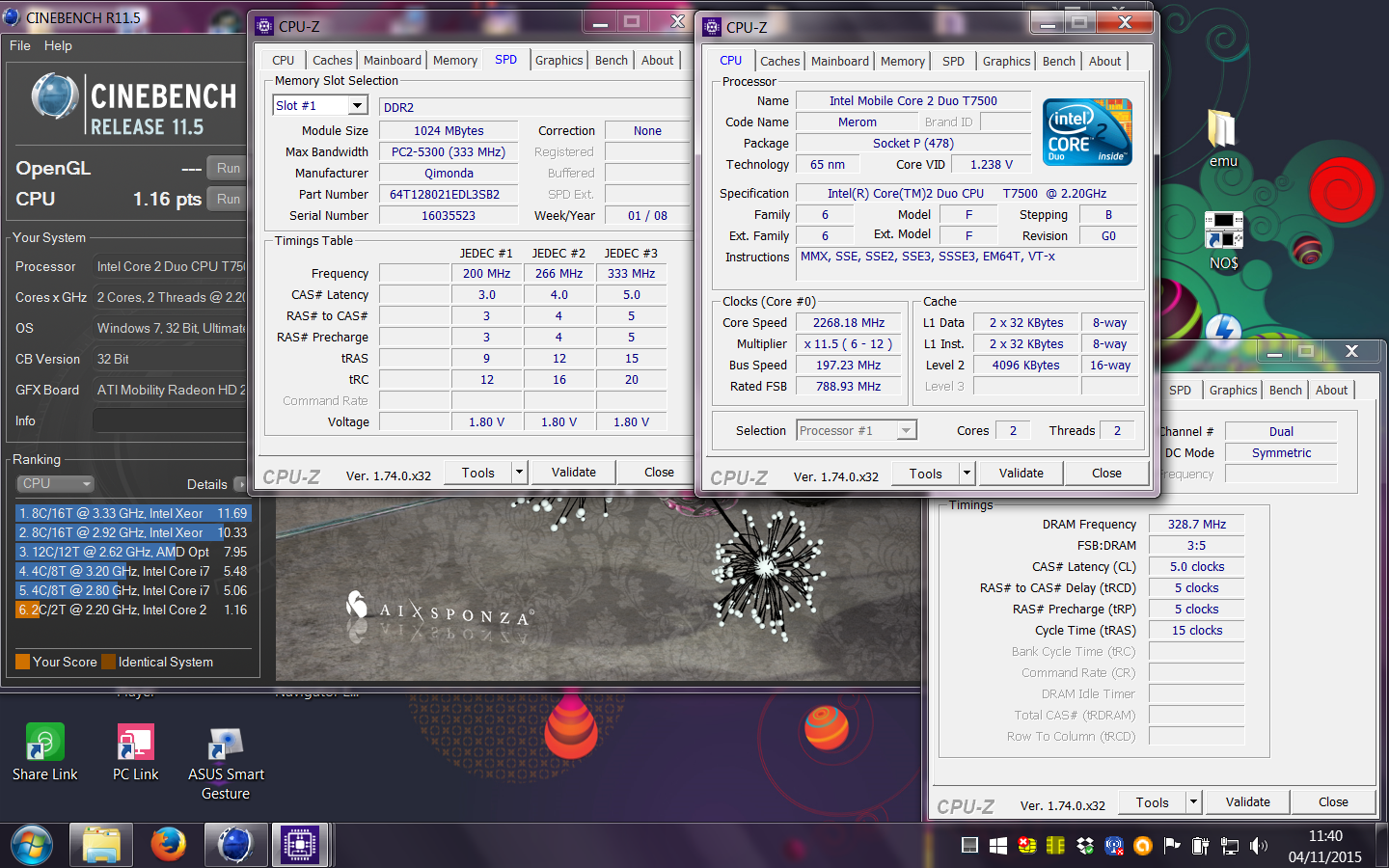This screenshot has height=868, width=1389.
Task: Select ranking row 6. 2C/2T @ 2.20 GHz
Action: (x=133, y=610)
